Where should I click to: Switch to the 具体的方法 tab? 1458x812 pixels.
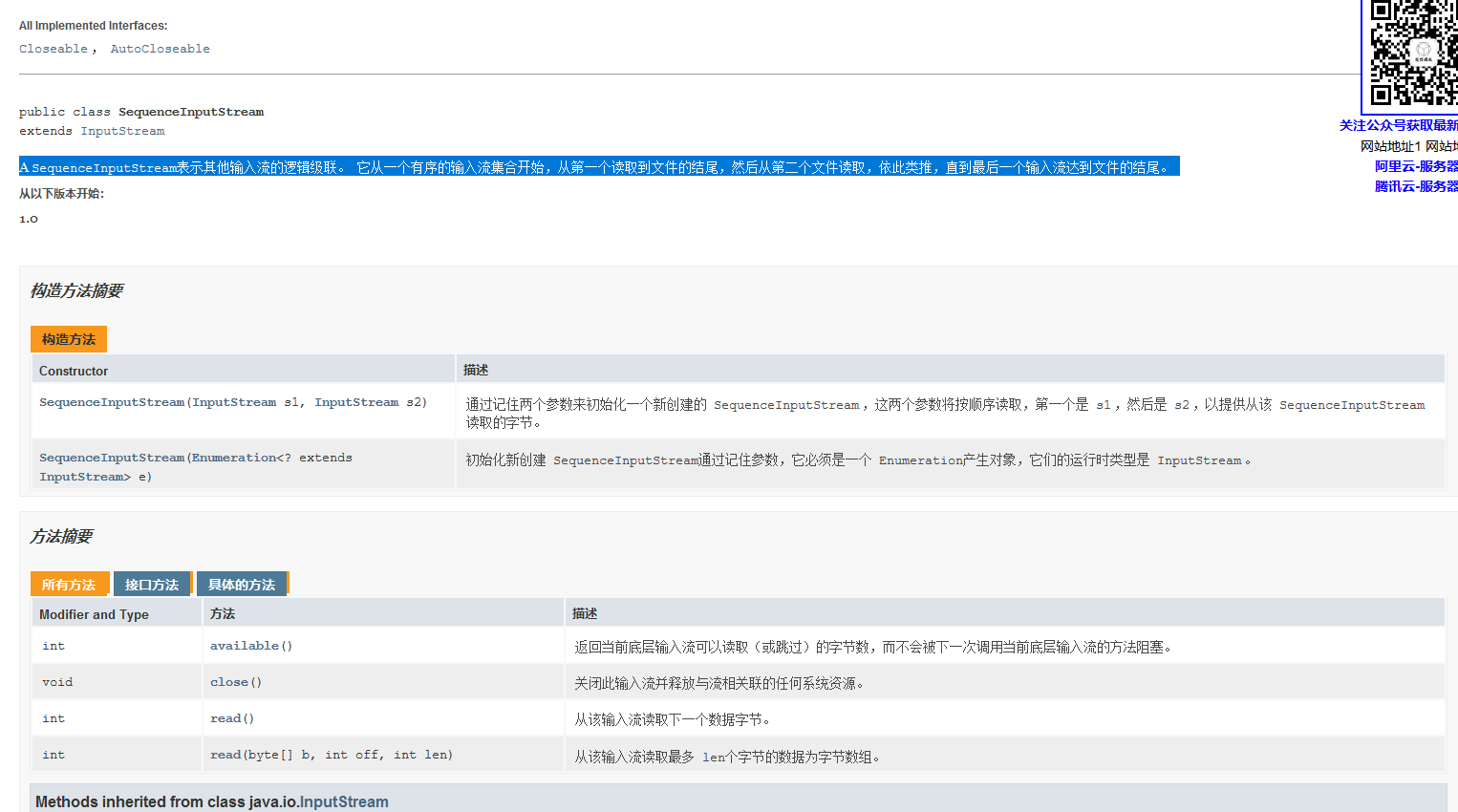[x=242, y=585]
